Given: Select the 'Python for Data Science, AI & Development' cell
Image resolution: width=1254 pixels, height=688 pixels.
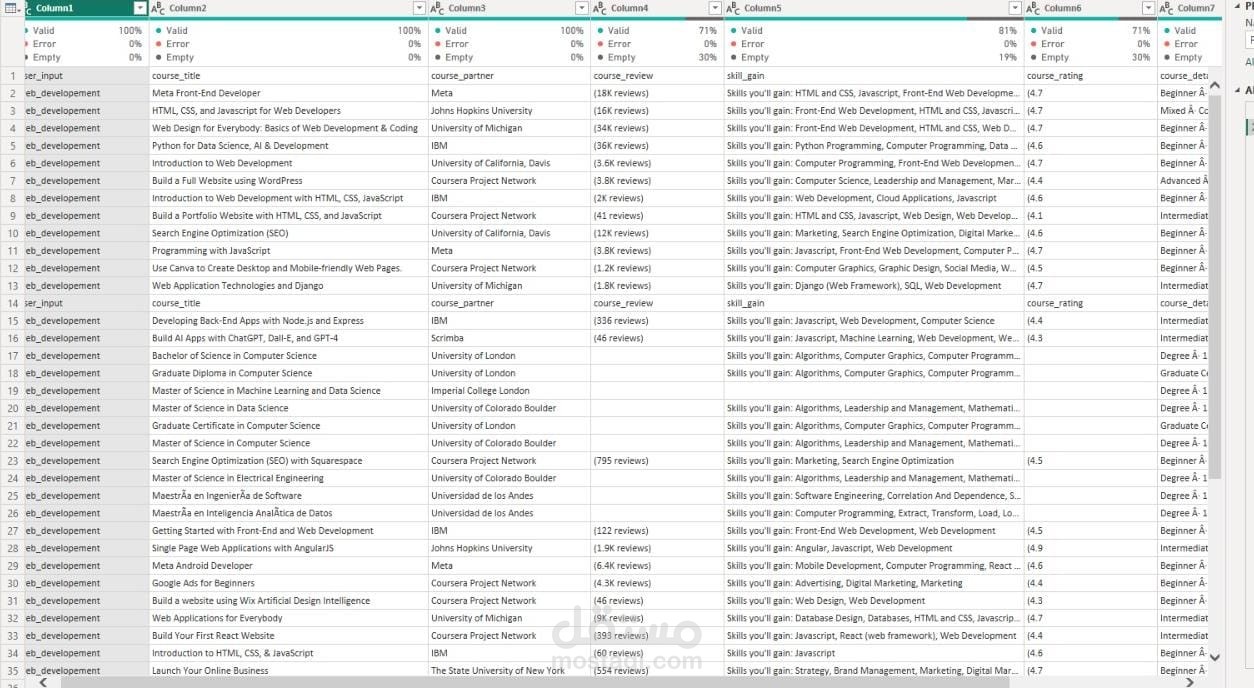Looking at the screenshot, I should point(289,146).
